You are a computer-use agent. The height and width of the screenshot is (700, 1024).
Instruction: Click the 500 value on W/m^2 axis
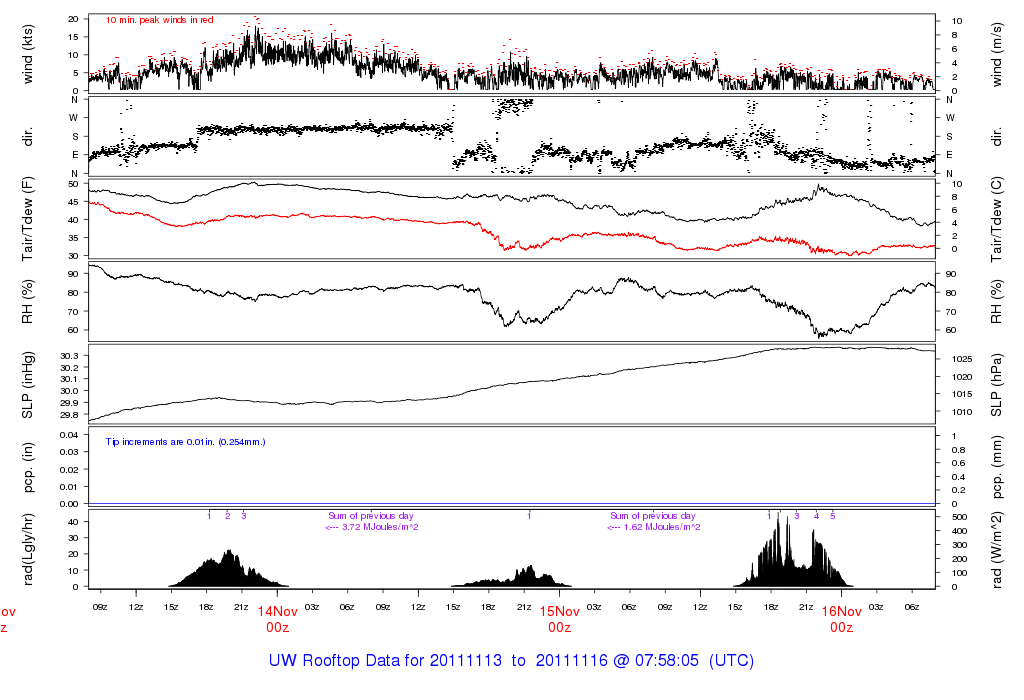pyautogui.click(x=959, y=517)
